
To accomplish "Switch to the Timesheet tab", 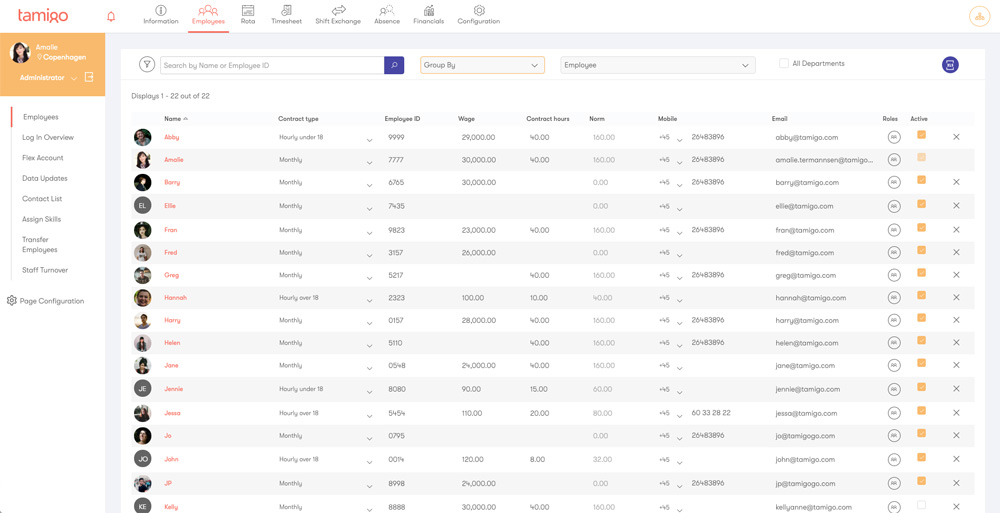I will [x=286, y=15].
